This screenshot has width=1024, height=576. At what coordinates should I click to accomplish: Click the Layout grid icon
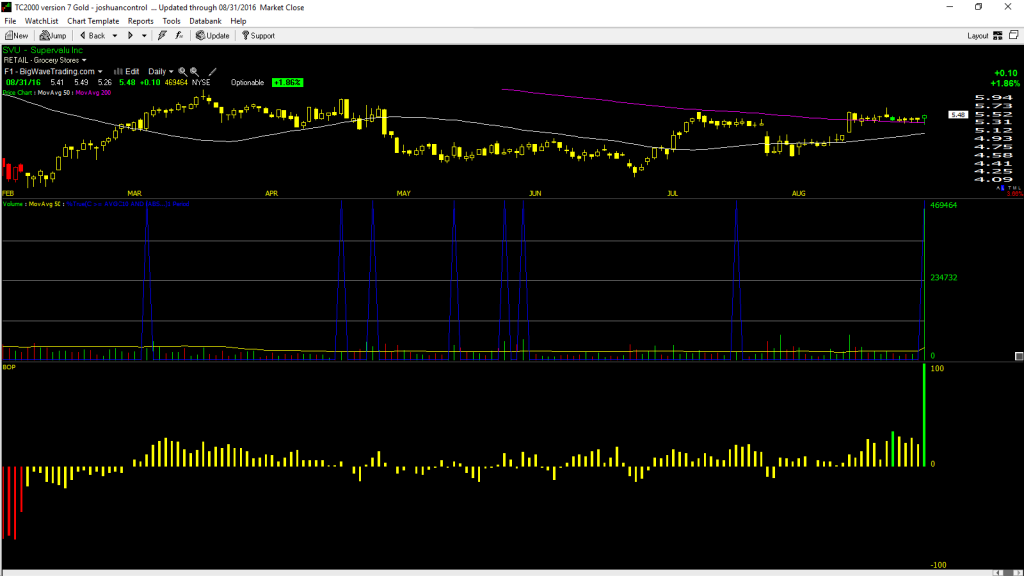coord(998,36)
